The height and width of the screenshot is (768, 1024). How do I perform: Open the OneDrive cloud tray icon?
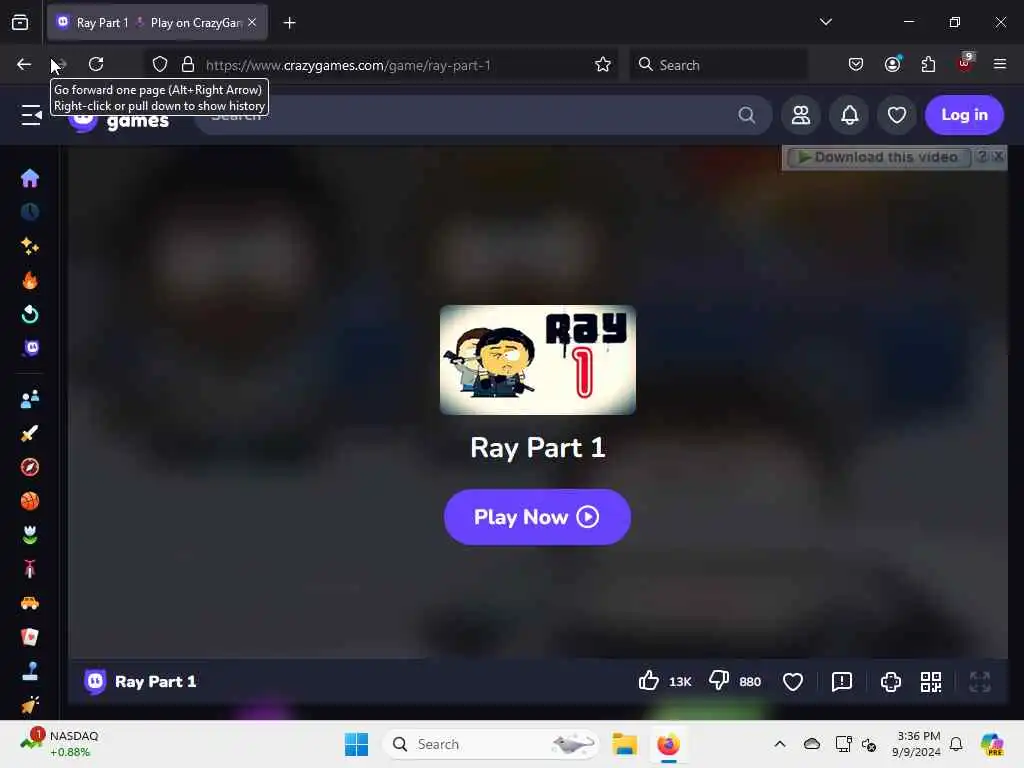812,744
